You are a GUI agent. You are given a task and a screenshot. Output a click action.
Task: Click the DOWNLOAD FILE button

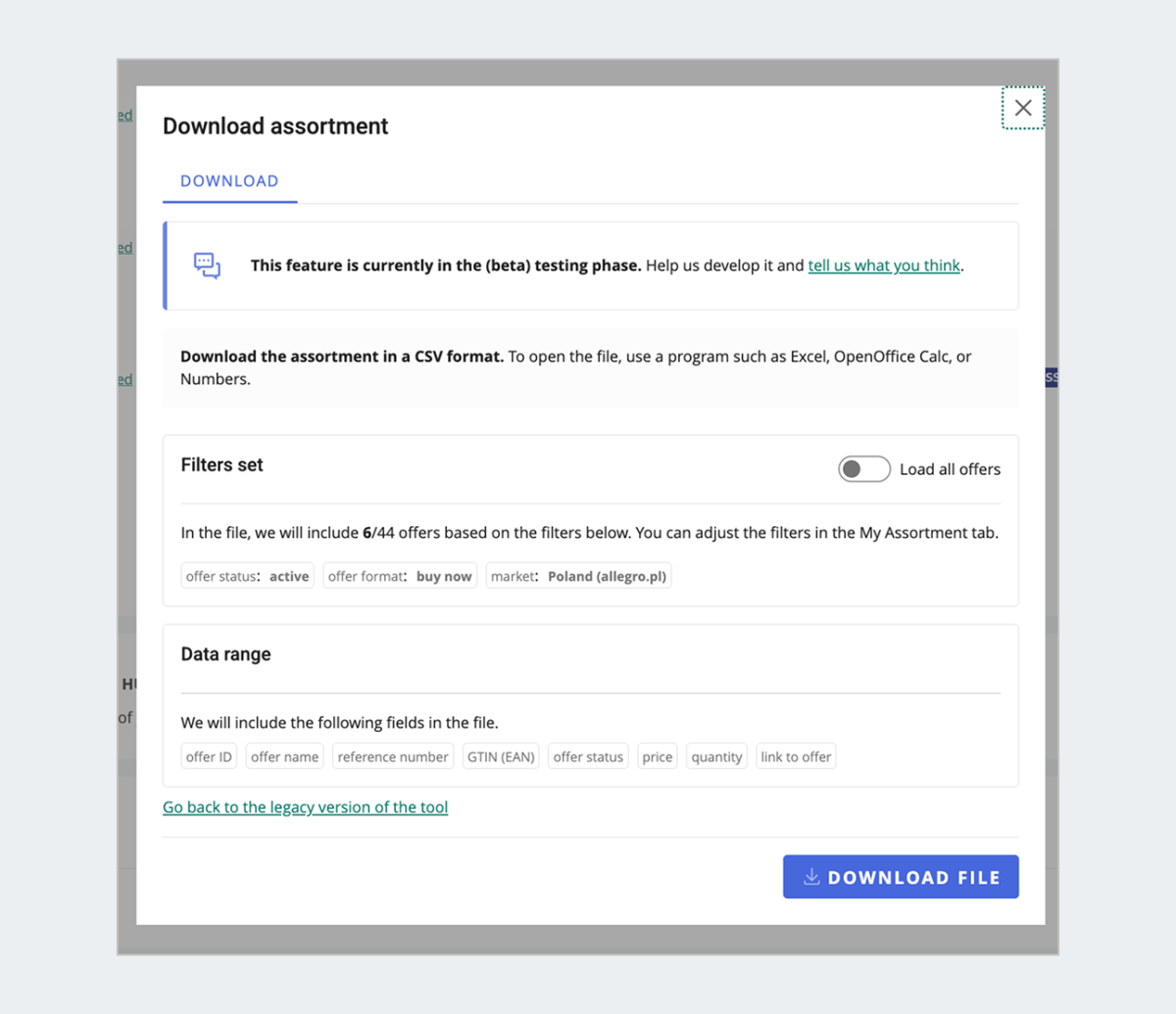[900, 877]
